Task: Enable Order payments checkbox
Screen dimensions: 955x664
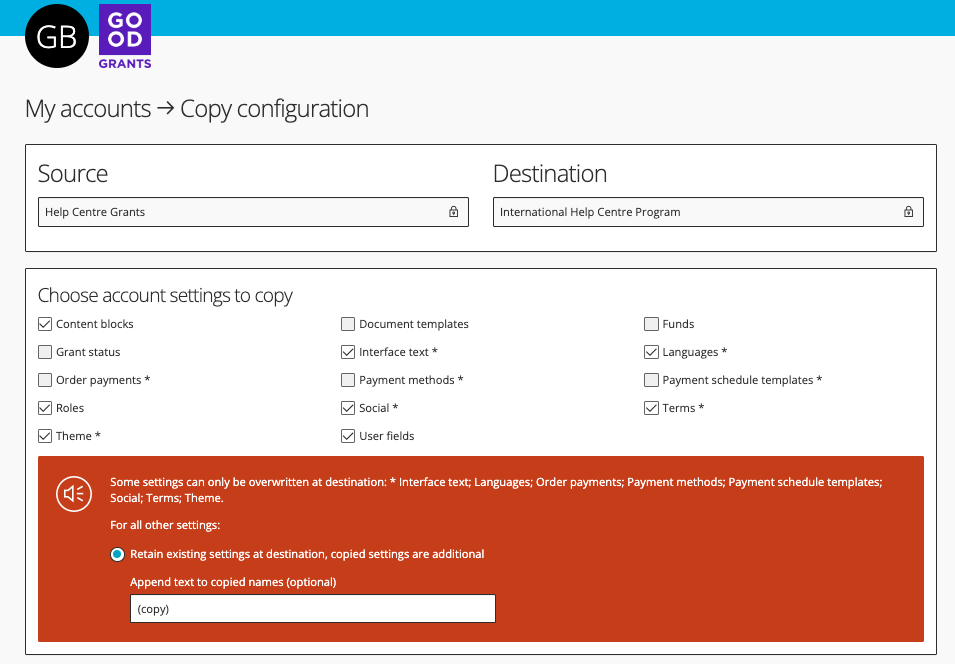Action: point(45,380)
